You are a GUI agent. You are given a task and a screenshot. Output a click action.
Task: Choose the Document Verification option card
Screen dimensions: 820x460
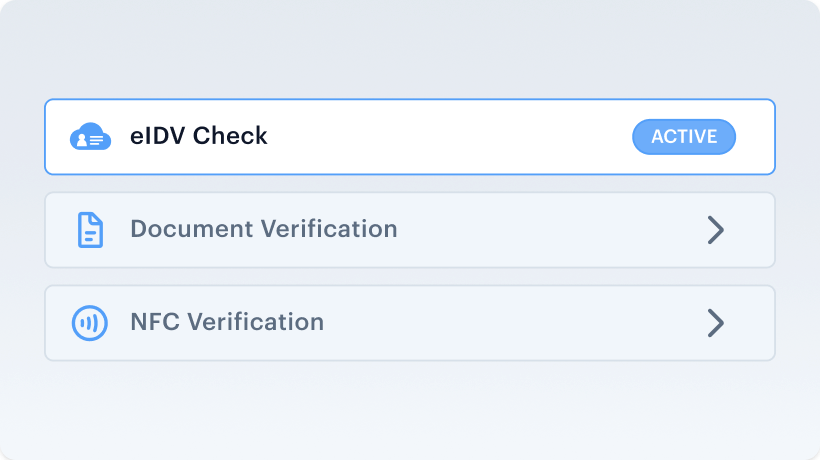coord(410,230)
